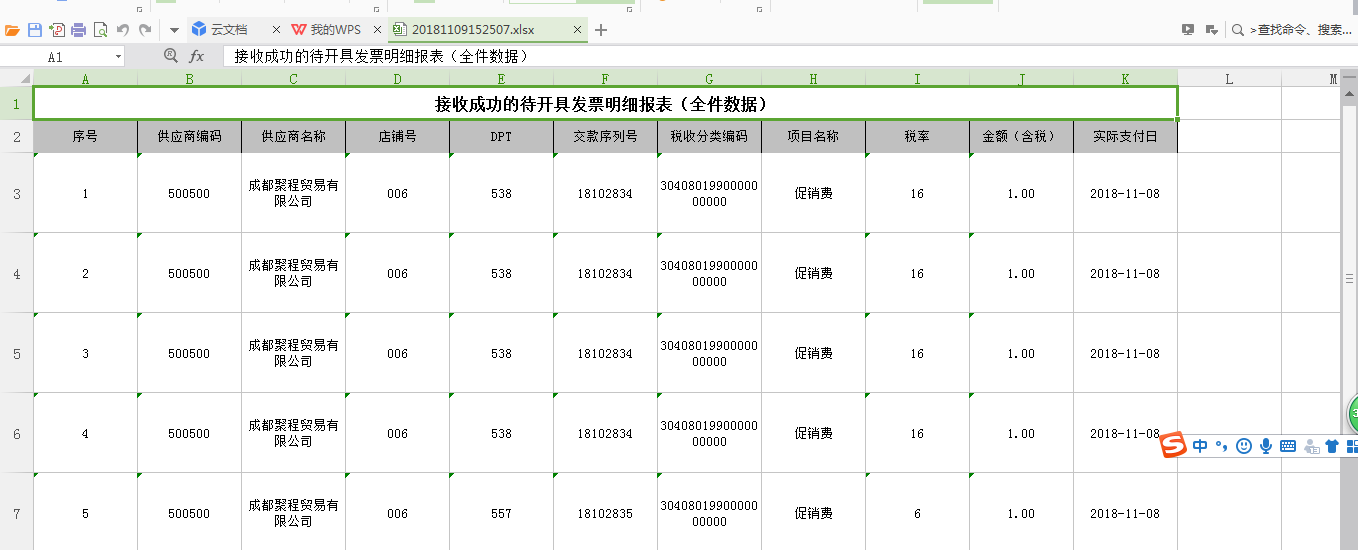Viewport: 1358px width, 550px height.
Task: Click the 实际支付日 header cell
Action: [1126, 136]
